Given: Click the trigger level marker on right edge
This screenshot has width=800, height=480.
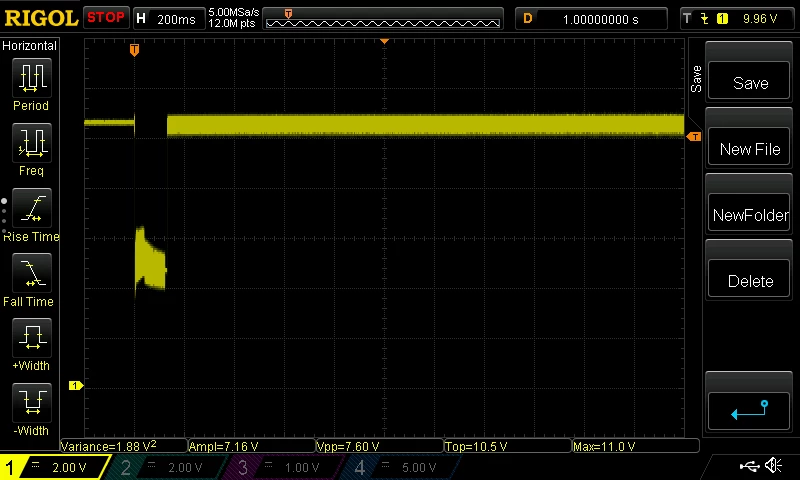Looking at the screenshot, I should click(x=694, y=137).
